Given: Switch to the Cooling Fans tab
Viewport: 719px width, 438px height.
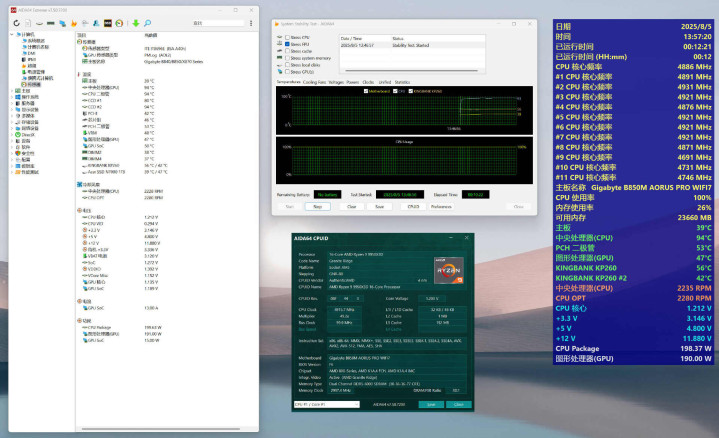Looking at the screenshot, I should (x=314, y=82).
